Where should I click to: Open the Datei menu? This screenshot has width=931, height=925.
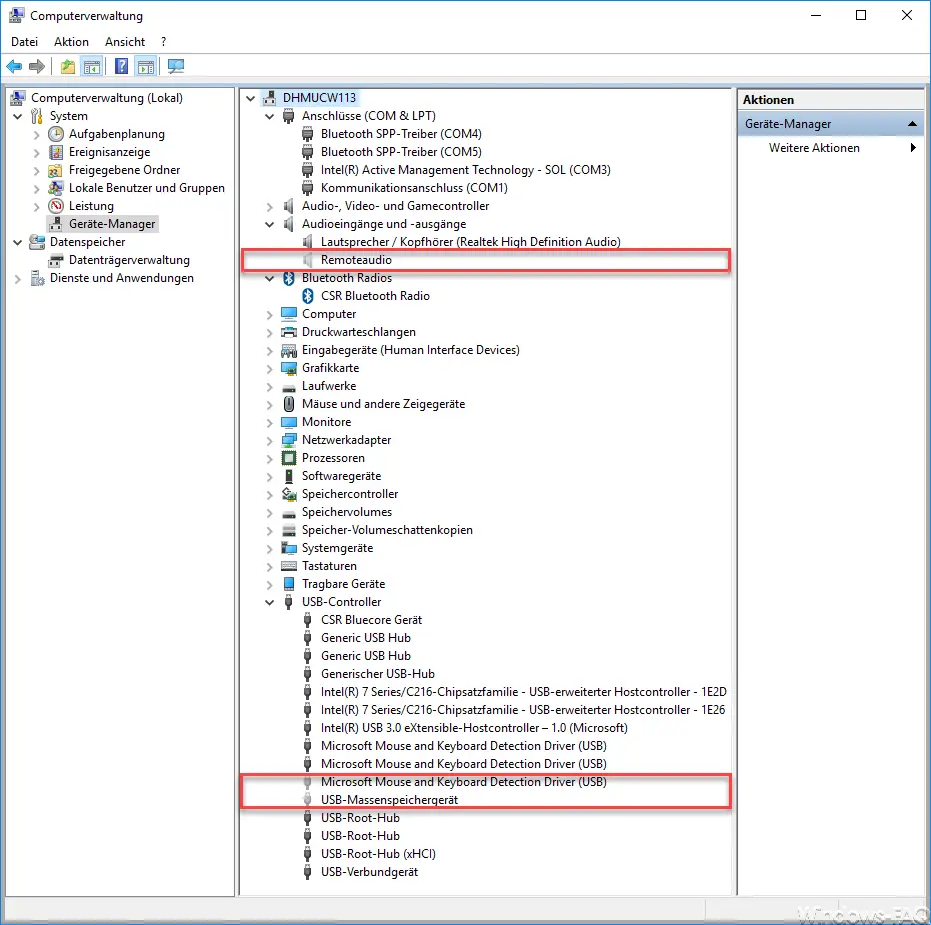click(24, 42)
